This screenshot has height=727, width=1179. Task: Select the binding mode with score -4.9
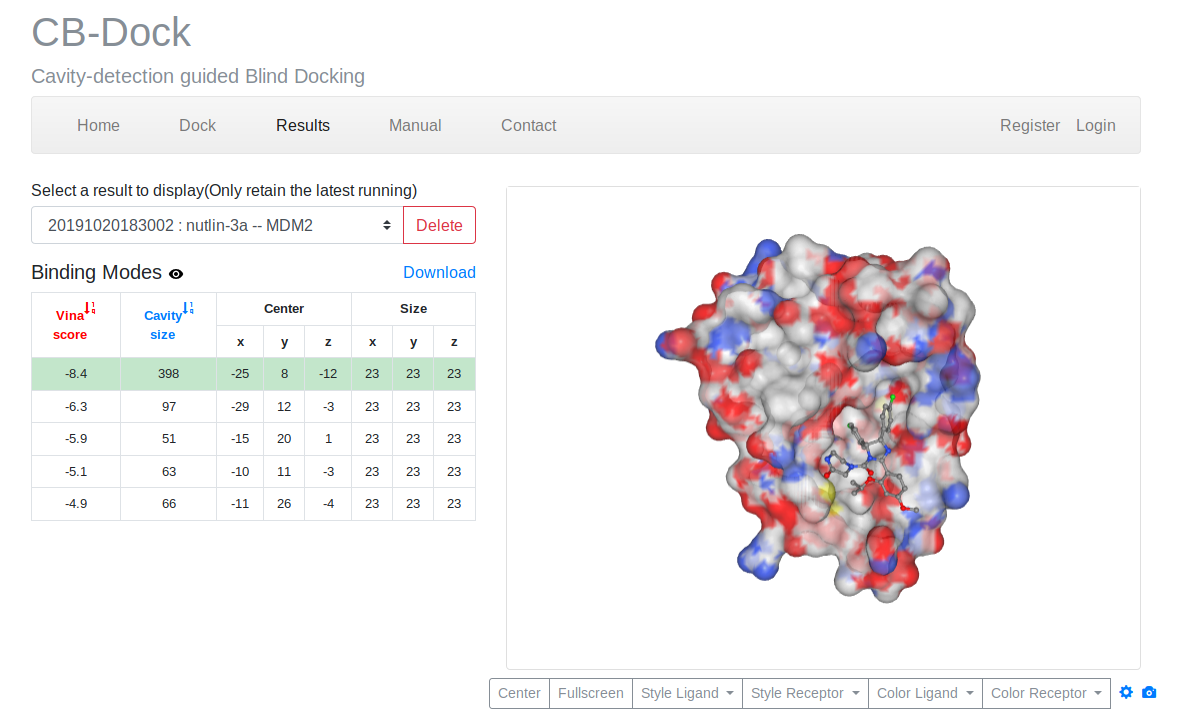[x=76, y=504]
